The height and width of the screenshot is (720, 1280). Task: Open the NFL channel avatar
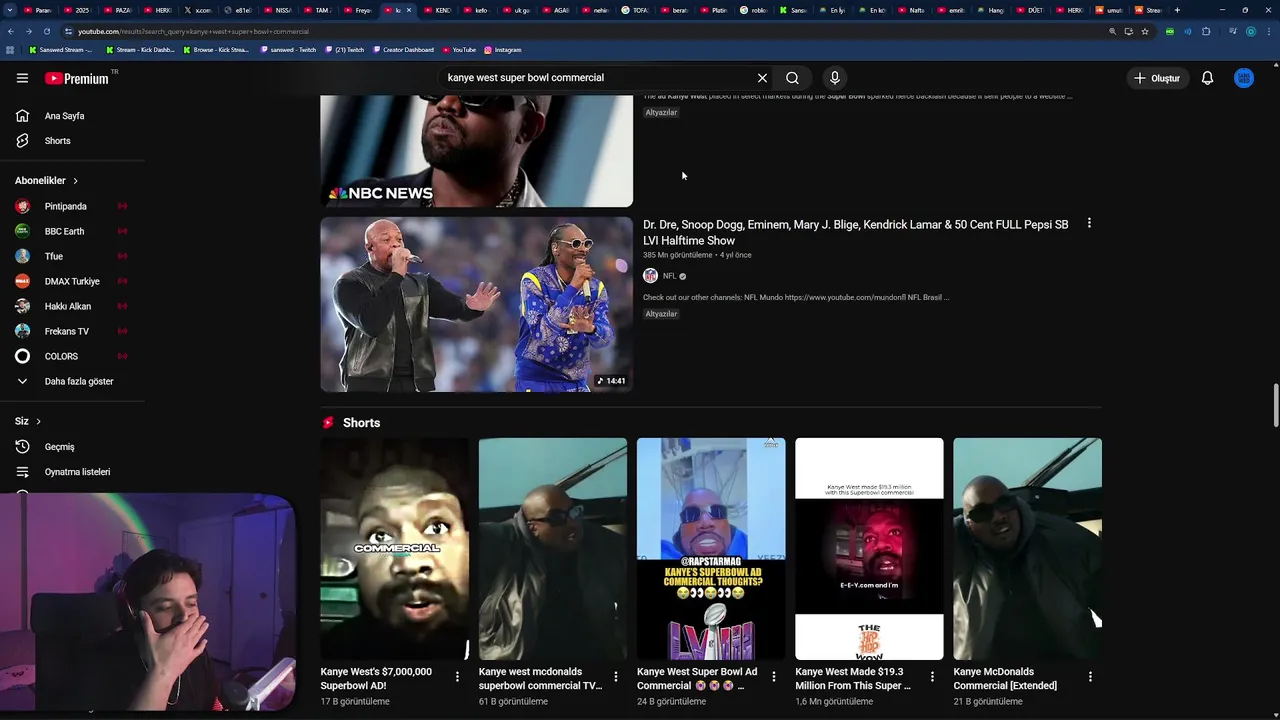[x=650, y=276]
